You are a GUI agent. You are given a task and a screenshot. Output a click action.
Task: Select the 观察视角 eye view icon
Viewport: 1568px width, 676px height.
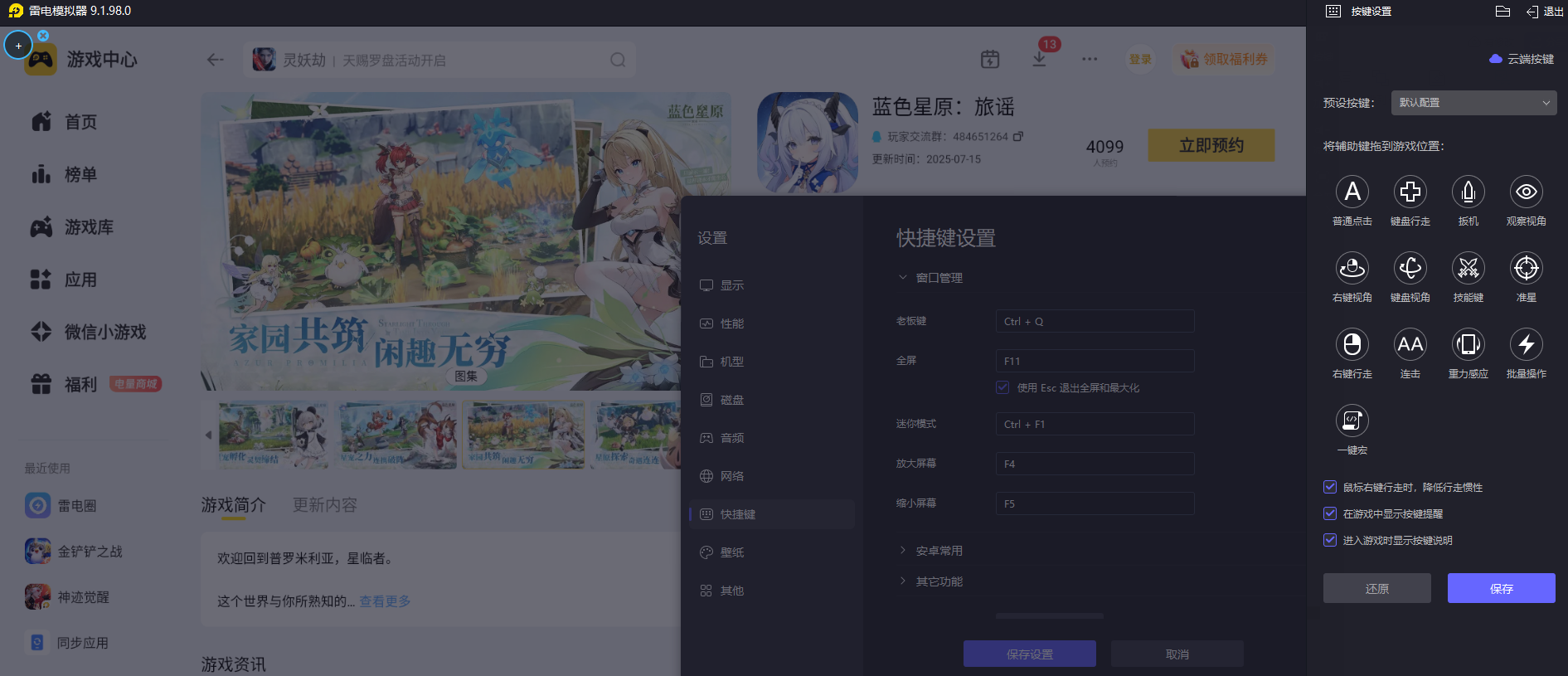[x=1527, y=192]
